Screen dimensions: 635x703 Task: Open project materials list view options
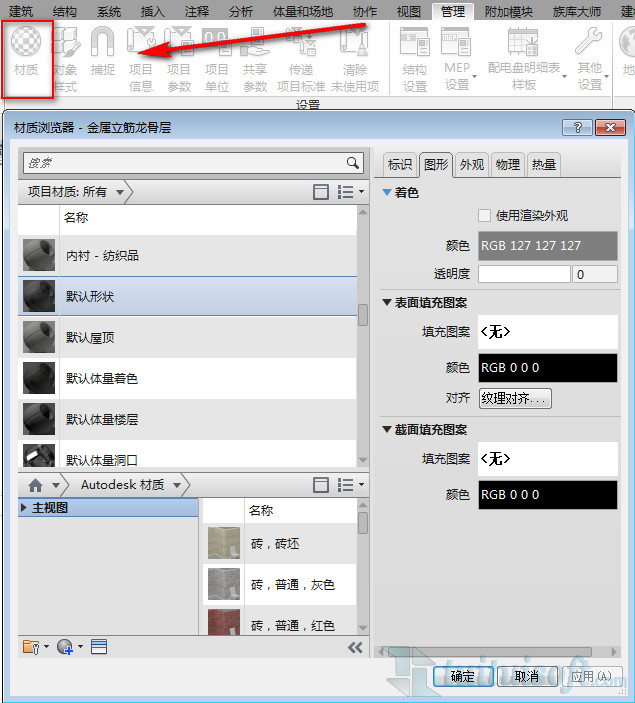(x=350, y=192)
